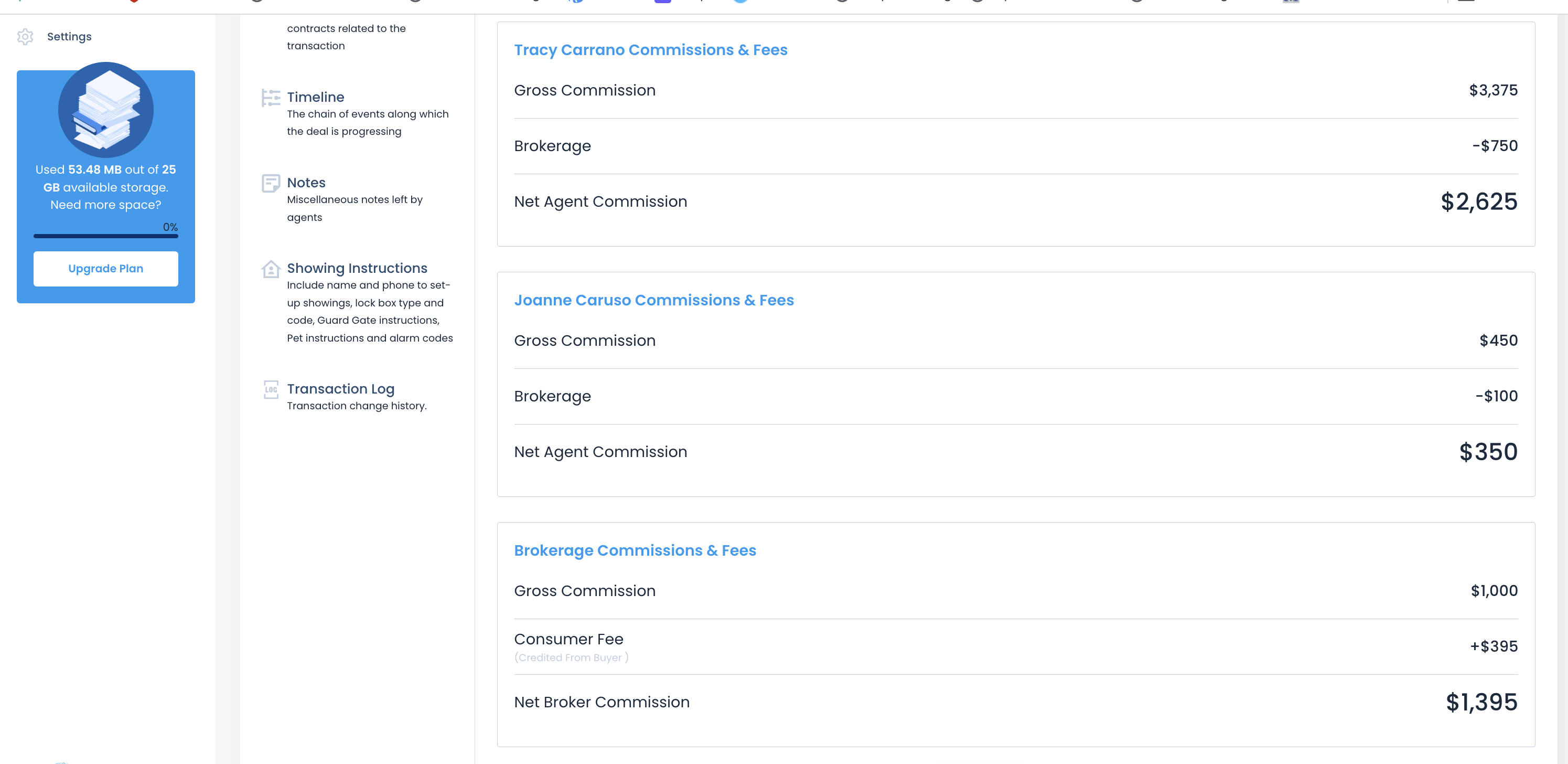
Task: Click the Timeline icon
Action: pos(271,98)
